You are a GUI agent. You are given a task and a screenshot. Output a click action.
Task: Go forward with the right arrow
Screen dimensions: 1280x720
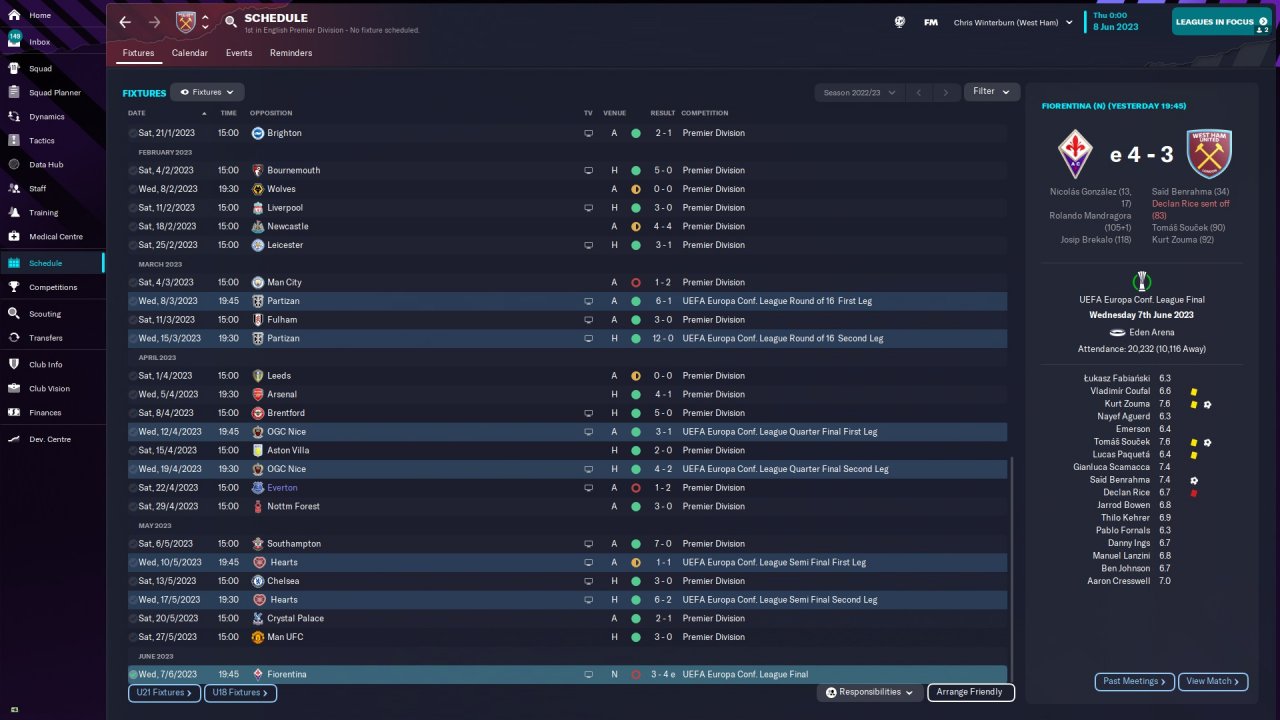point(154,22)
